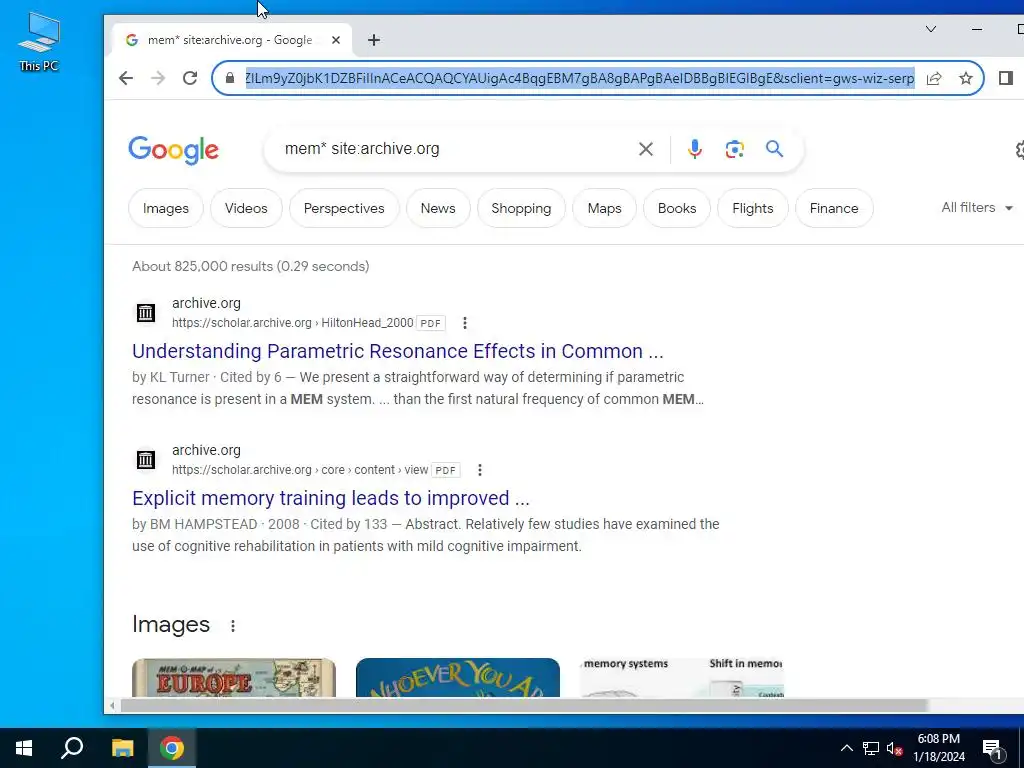Open Understanding Parametric Resonance Effects link
Image resolution: width=1024 pixels, height=768 pixels.
pos(398,351)
